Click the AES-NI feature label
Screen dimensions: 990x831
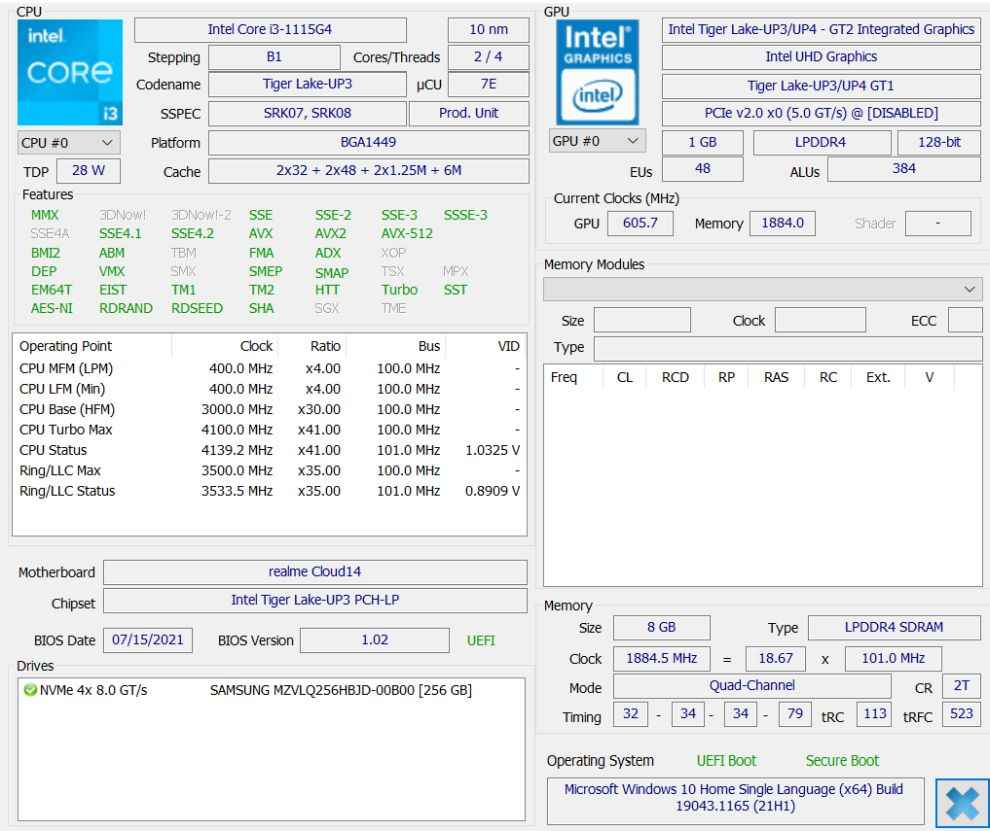pos(52,308)
